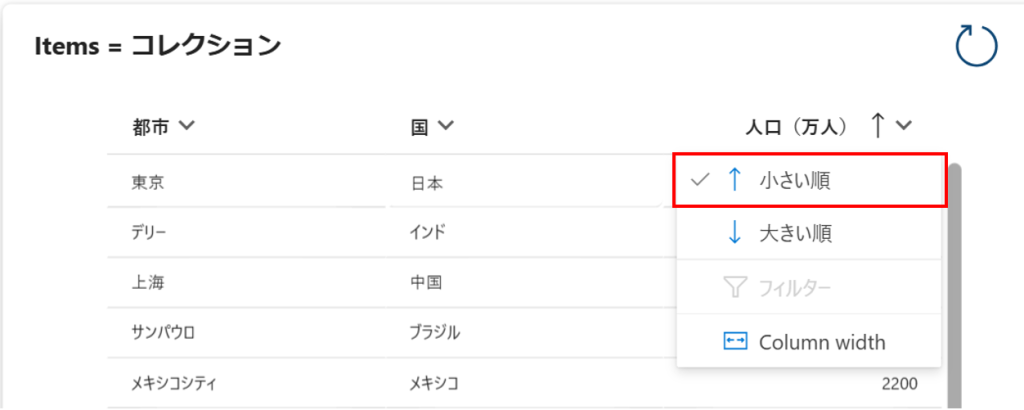Toggle the checkmark next to 小さい順
The image size is (1024, 410).
[701, 180]
